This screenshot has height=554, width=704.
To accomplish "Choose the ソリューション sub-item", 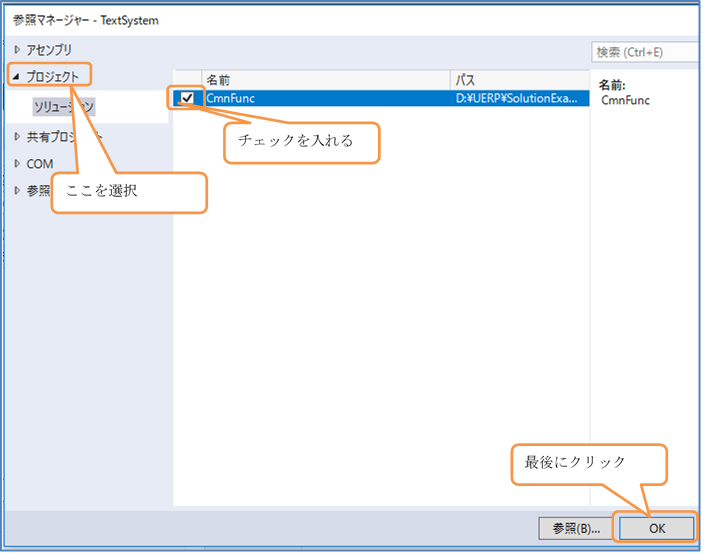I will coord(63,106).
